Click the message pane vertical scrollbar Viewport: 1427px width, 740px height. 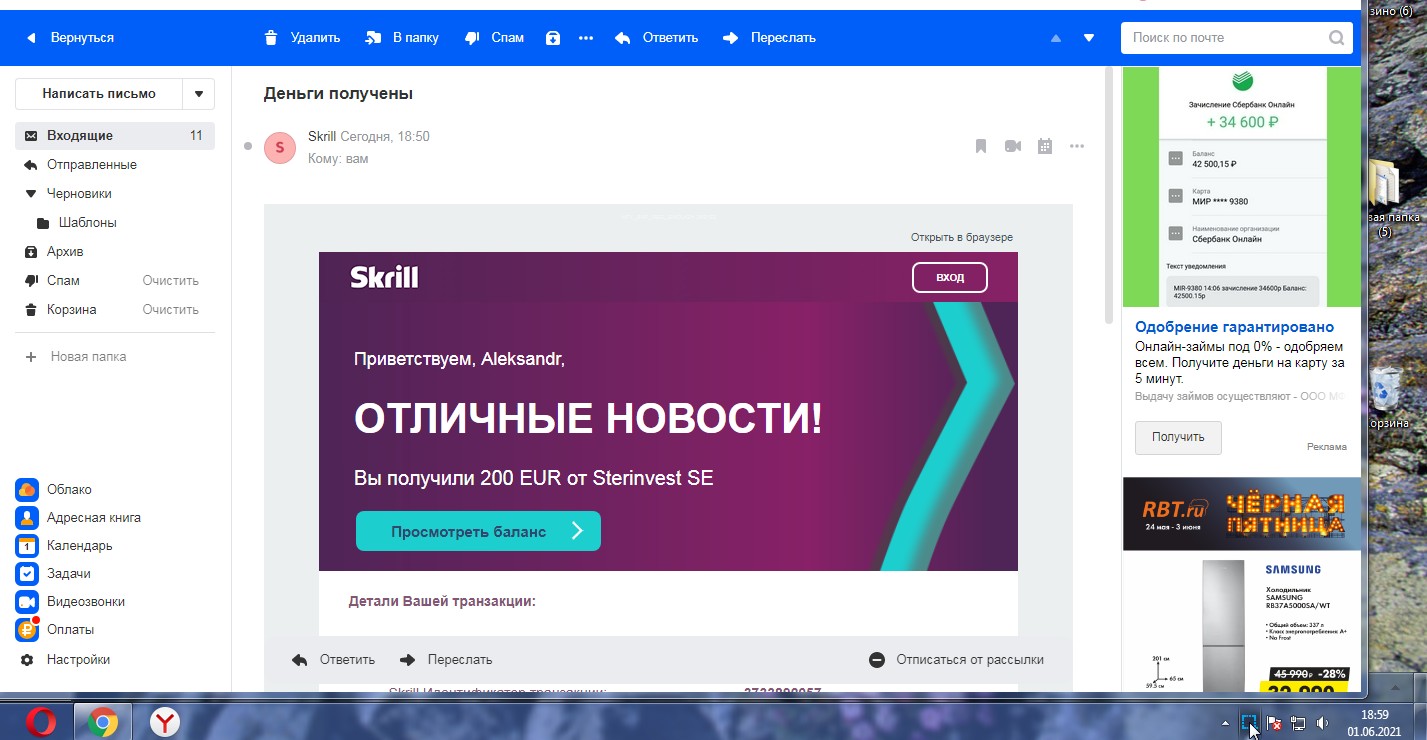(x=1108, y=195)
